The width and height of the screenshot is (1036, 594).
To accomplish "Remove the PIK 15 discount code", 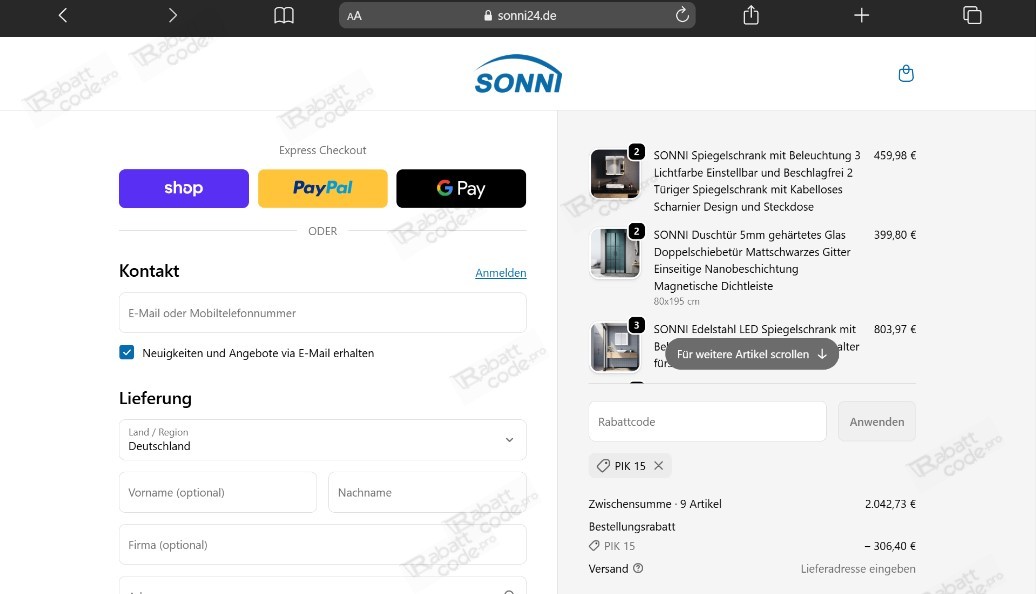I will click(x=658, y=466).
